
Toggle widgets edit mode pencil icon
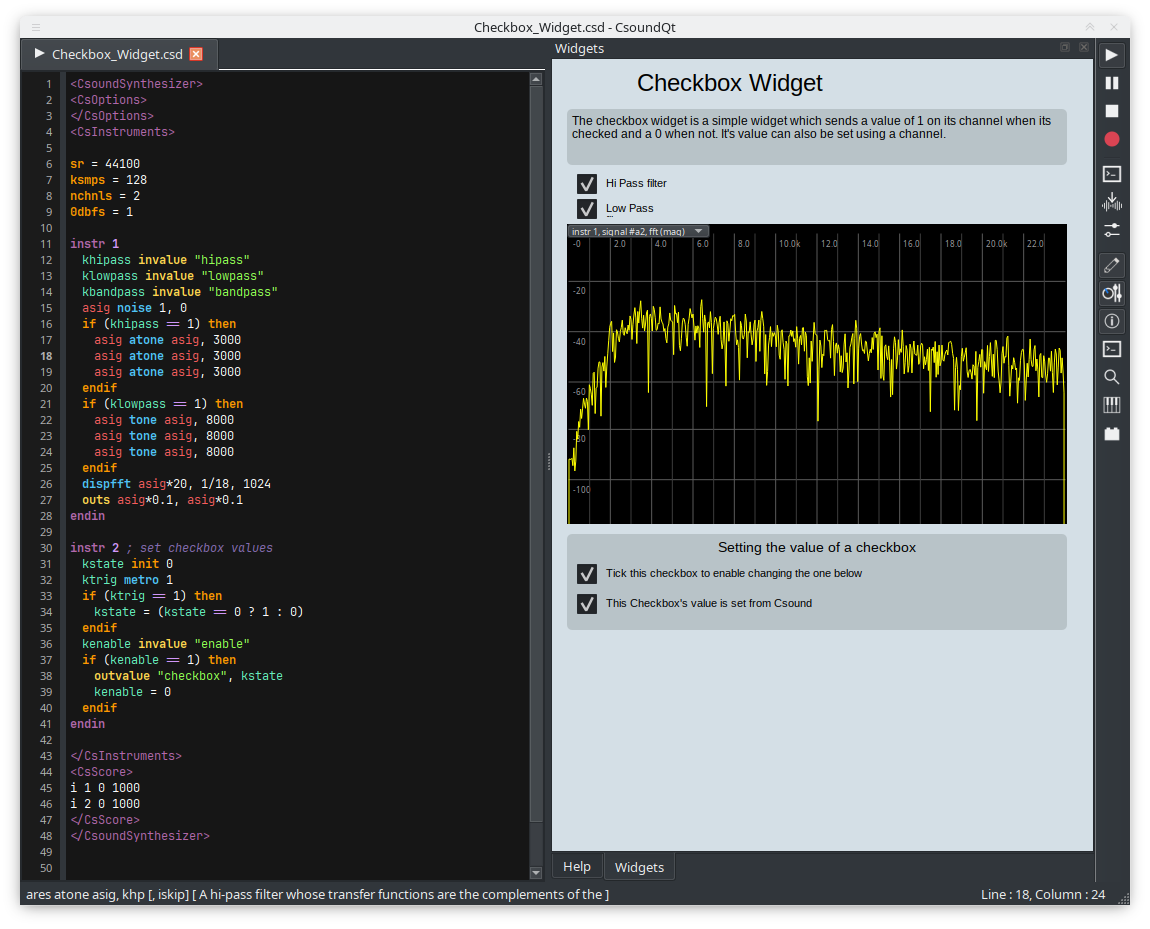click(x=1111, y=265)
